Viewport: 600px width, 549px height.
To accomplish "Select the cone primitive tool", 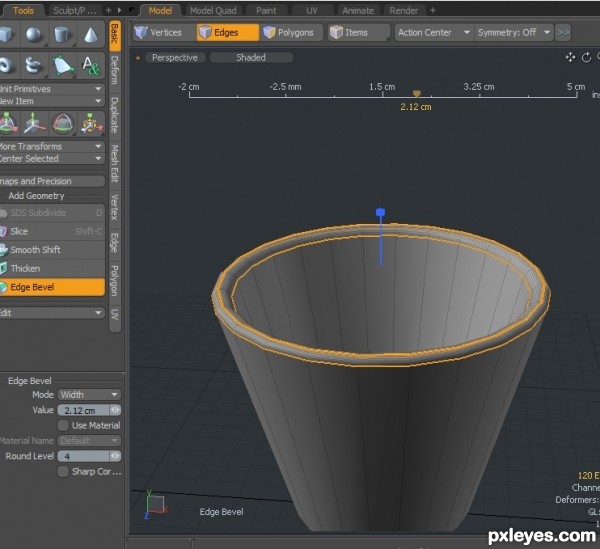I will (x=90, y=35).
